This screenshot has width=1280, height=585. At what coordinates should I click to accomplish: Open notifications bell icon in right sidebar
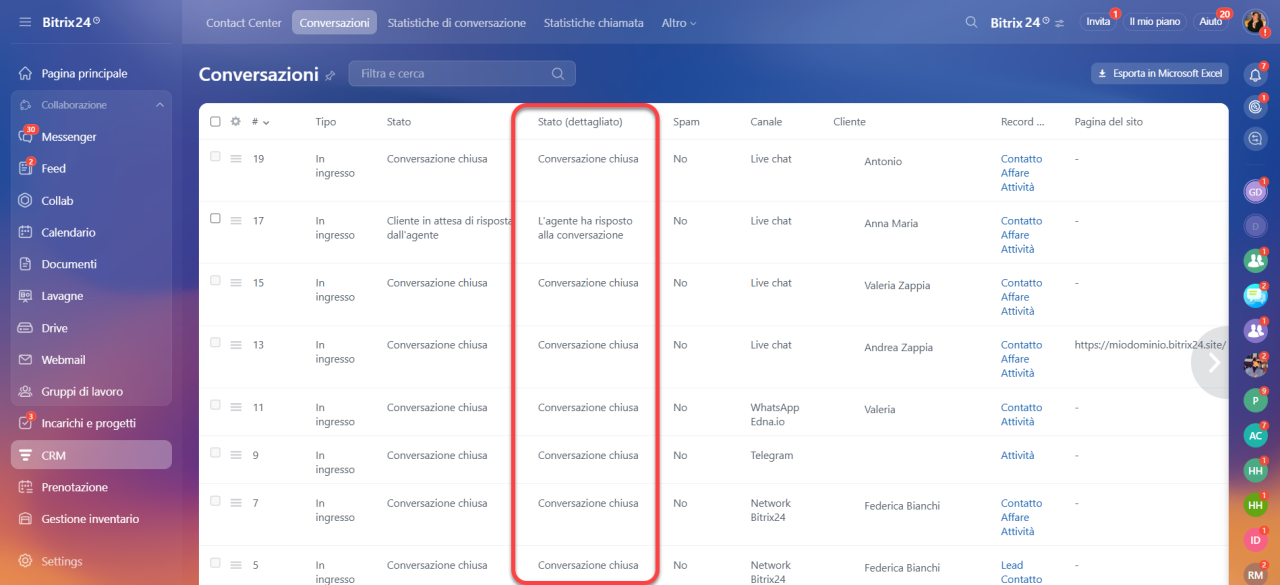pyautogui.click(x=1256, y=74)
